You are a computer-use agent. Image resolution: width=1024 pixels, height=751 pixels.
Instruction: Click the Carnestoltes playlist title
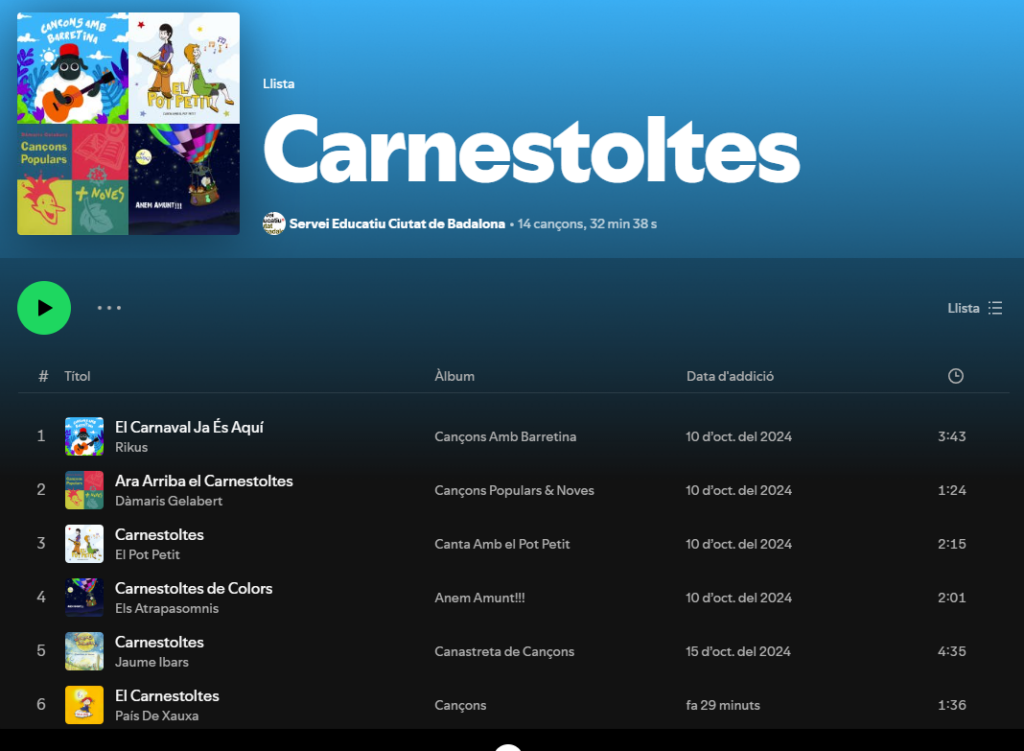click(530, 150)
